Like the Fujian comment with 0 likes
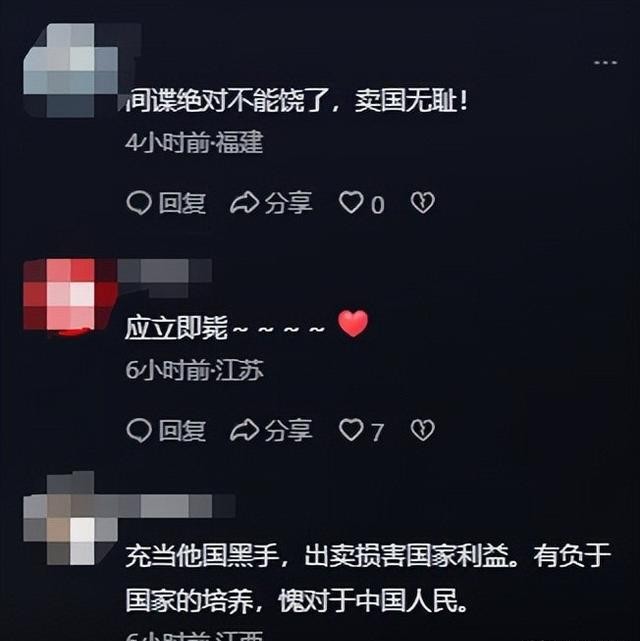Screen dimensions: 640x641 pos(362,203)
